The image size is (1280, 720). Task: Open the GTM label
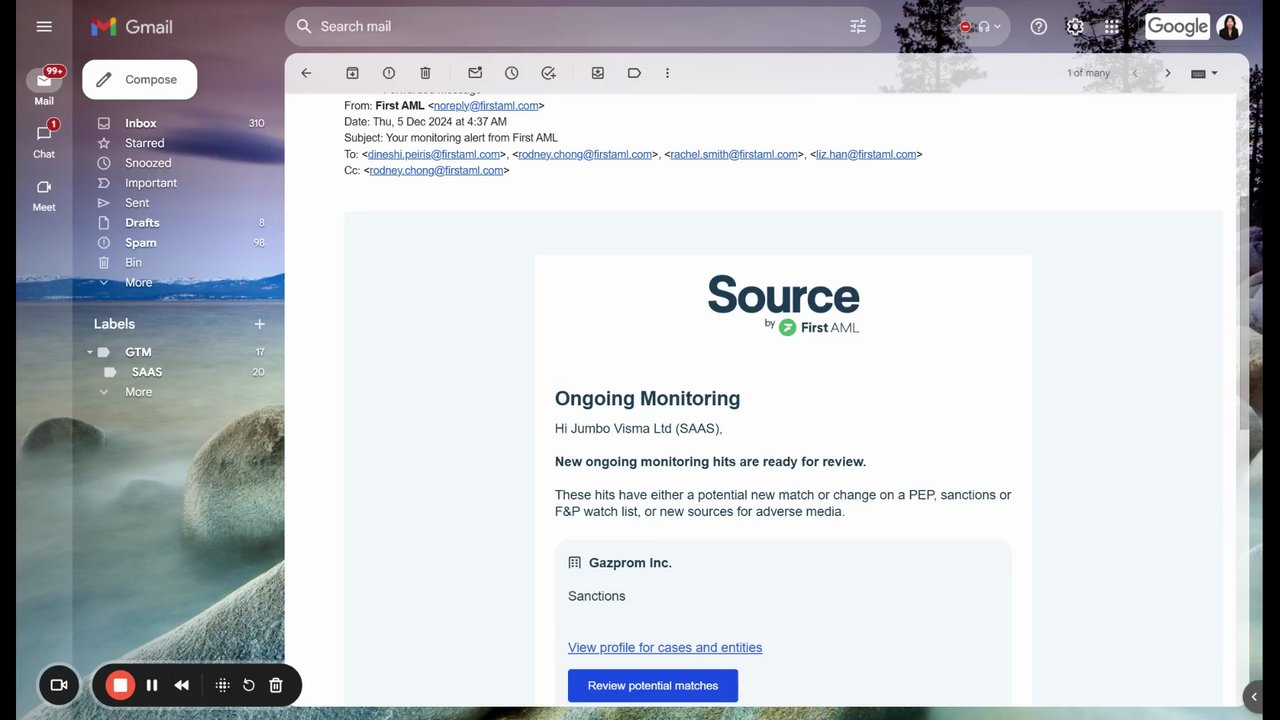tap(138, 352)
